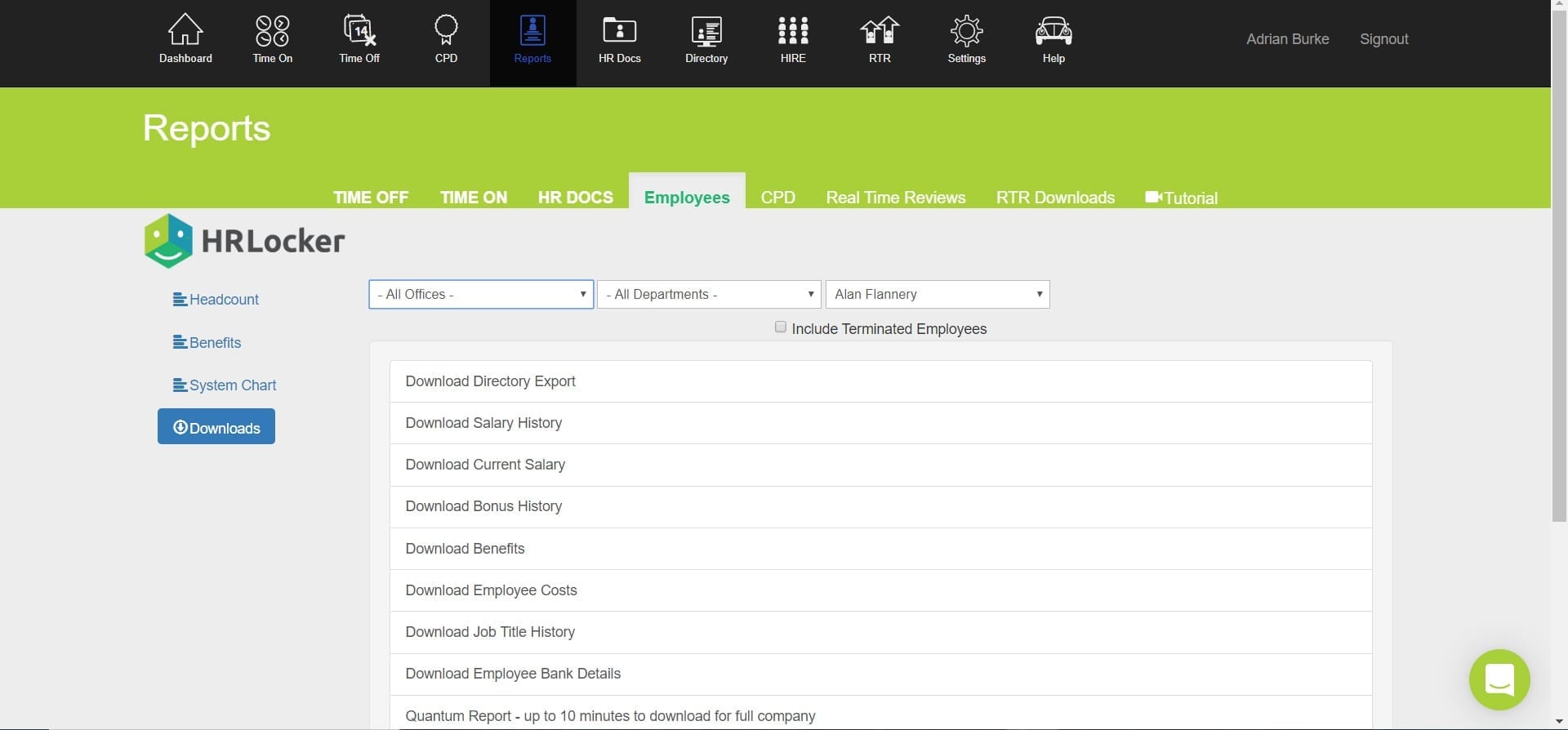Click the Signout link

coord(1383,39)
